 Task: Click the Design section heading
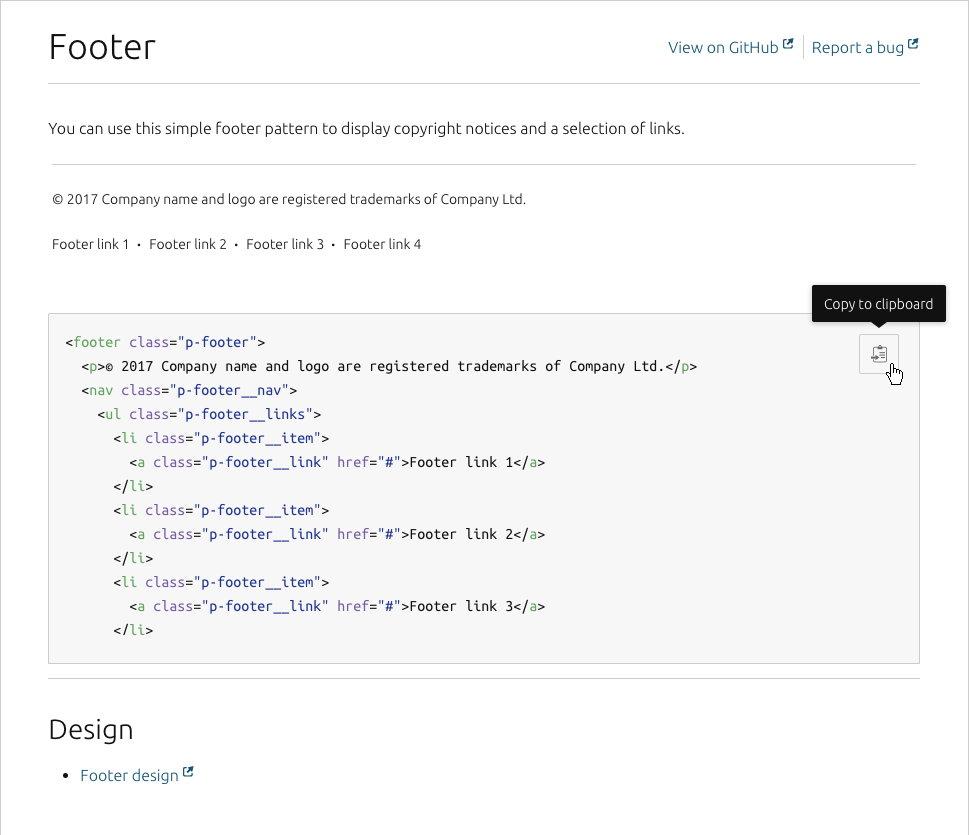pyautogui.click(x=90, y=730)
